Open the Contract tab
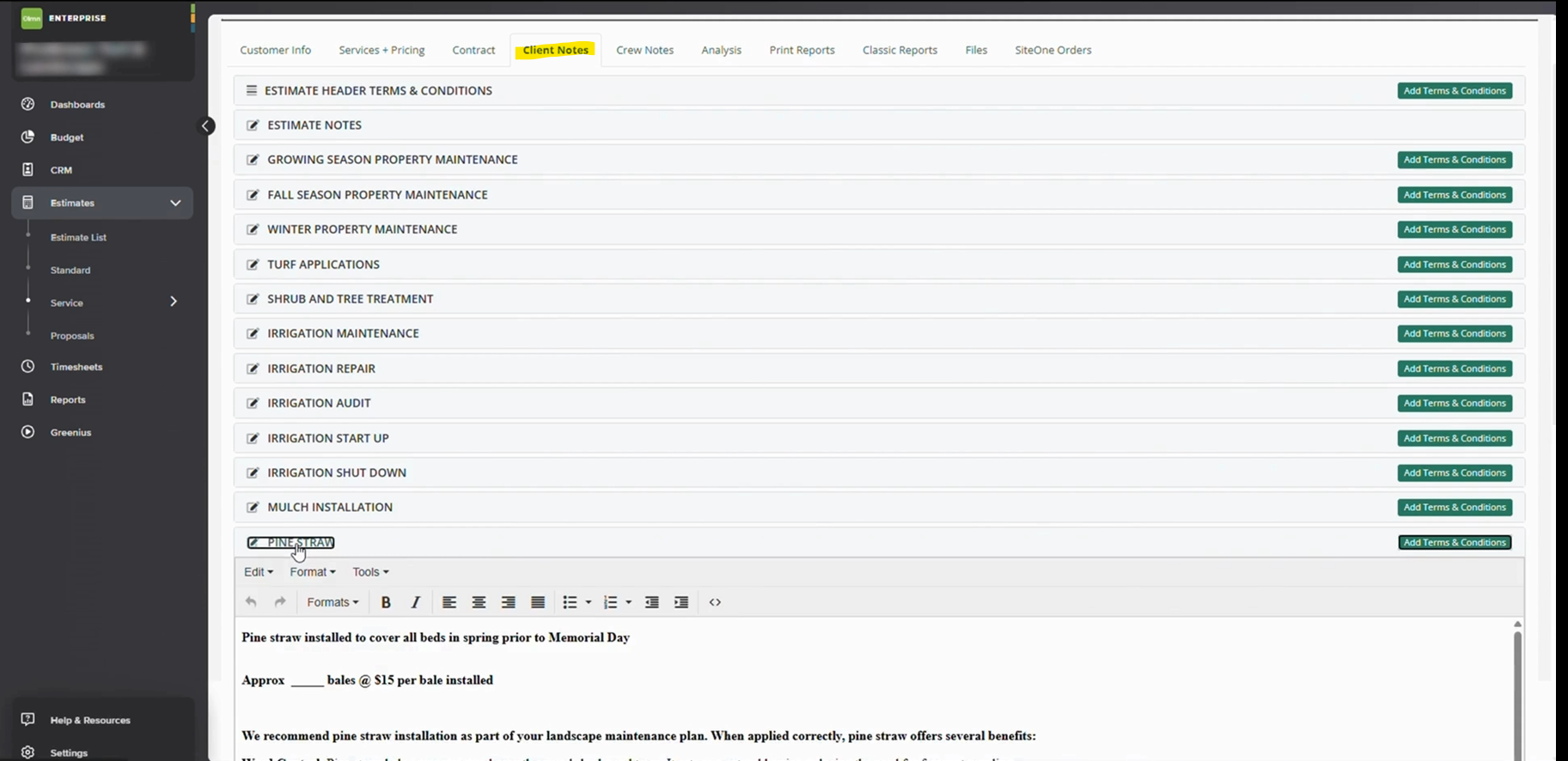Image resolution: width=1568 pixels, height=761 pixels. tap(473, 50)
